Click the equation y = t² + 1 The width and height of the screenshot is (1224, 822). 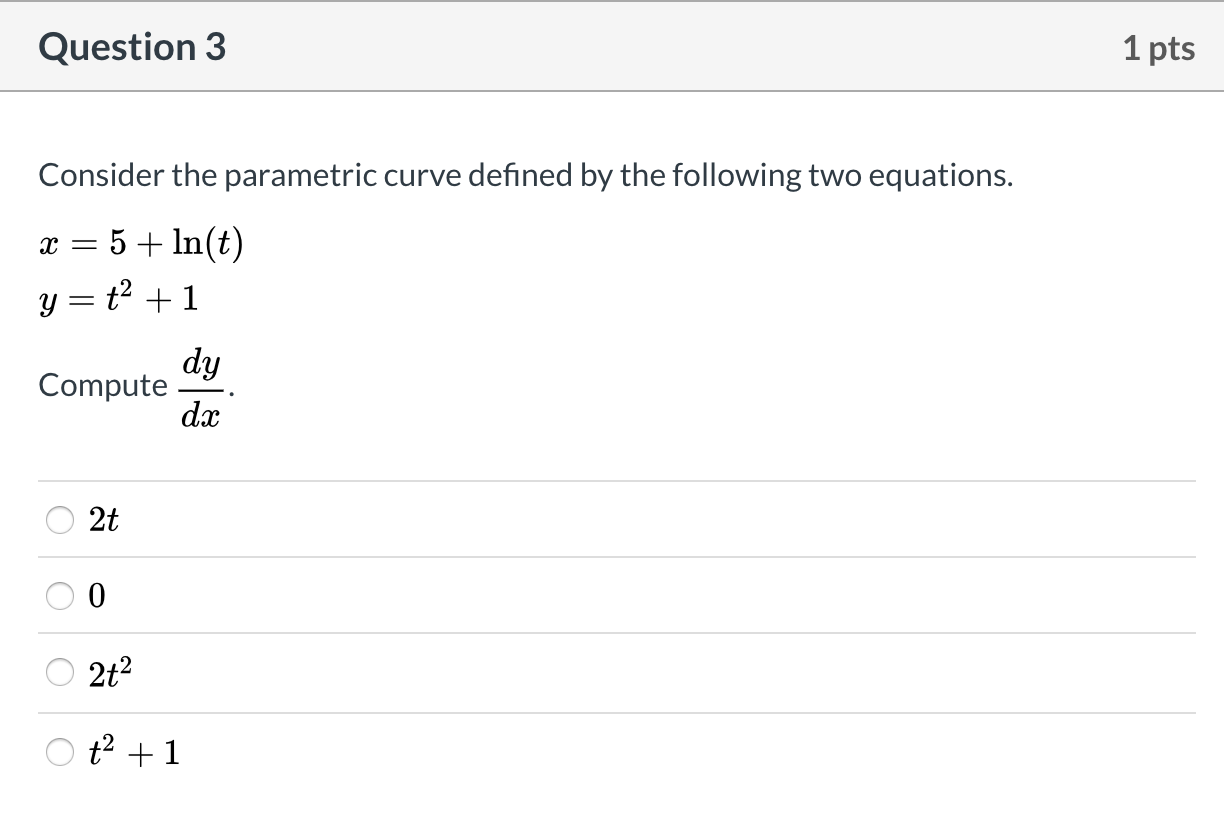[x=118, y=298]
